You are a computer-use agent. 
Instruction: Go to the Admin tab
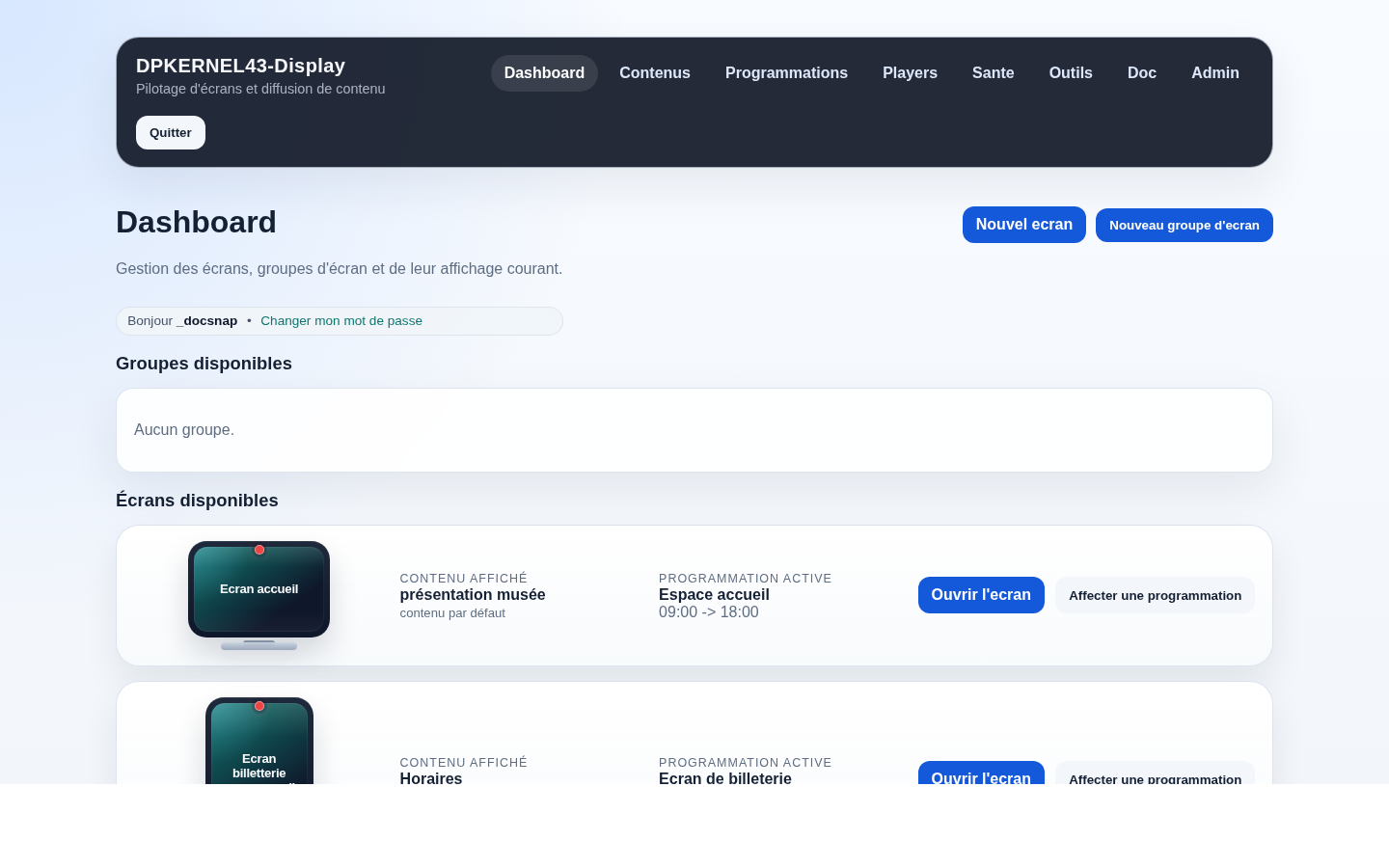[1215, 73]
